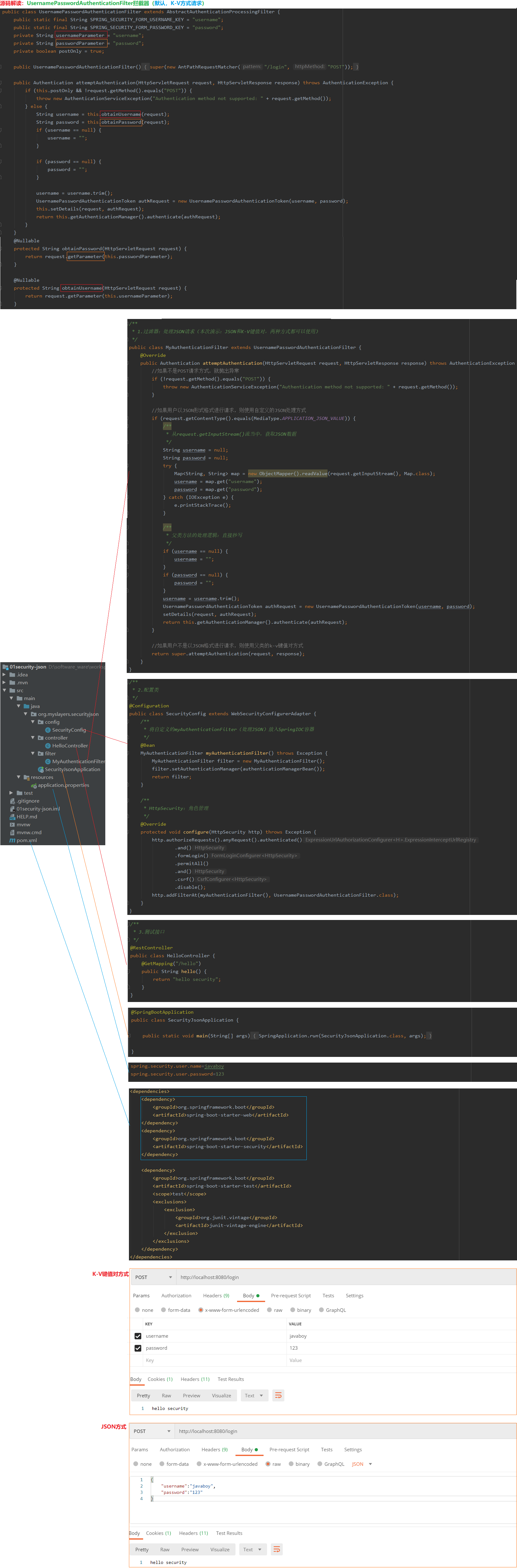This screenshot has width=517, height=1568.
Task: Select the SecurityJsonApplication Spring Boot run icon
Action: [41, 769]
